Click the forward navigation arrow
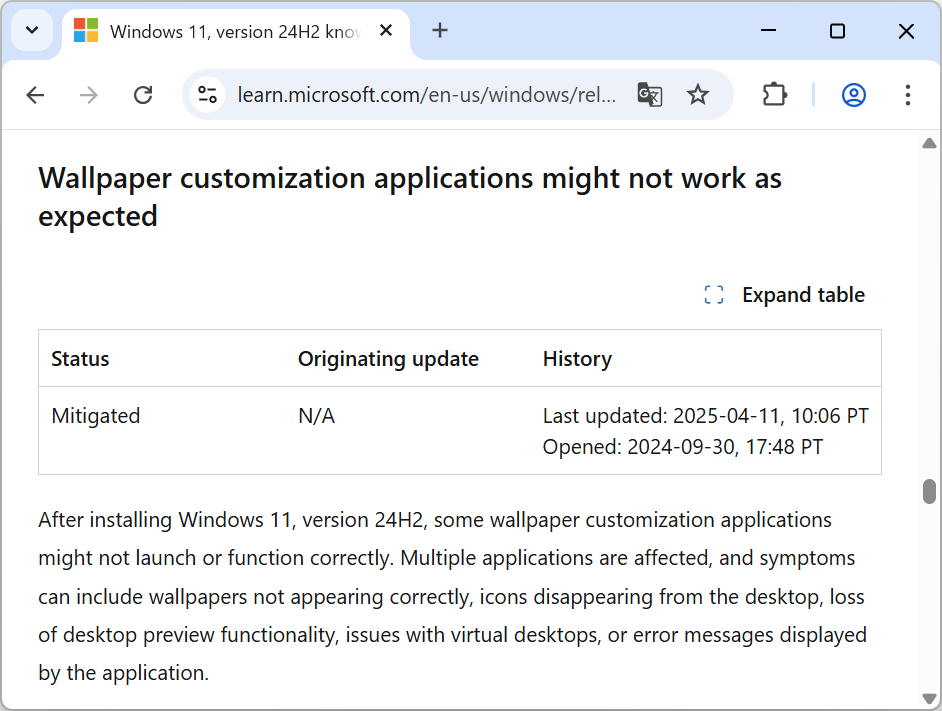 click(89, 95)
